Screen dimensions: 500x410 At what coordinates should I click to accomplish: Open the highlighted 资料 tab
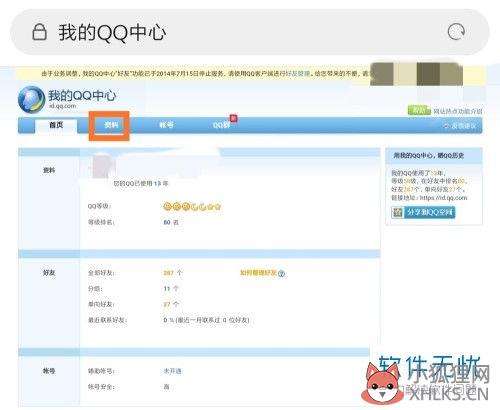pyautogui.click(x=111, y=125)
